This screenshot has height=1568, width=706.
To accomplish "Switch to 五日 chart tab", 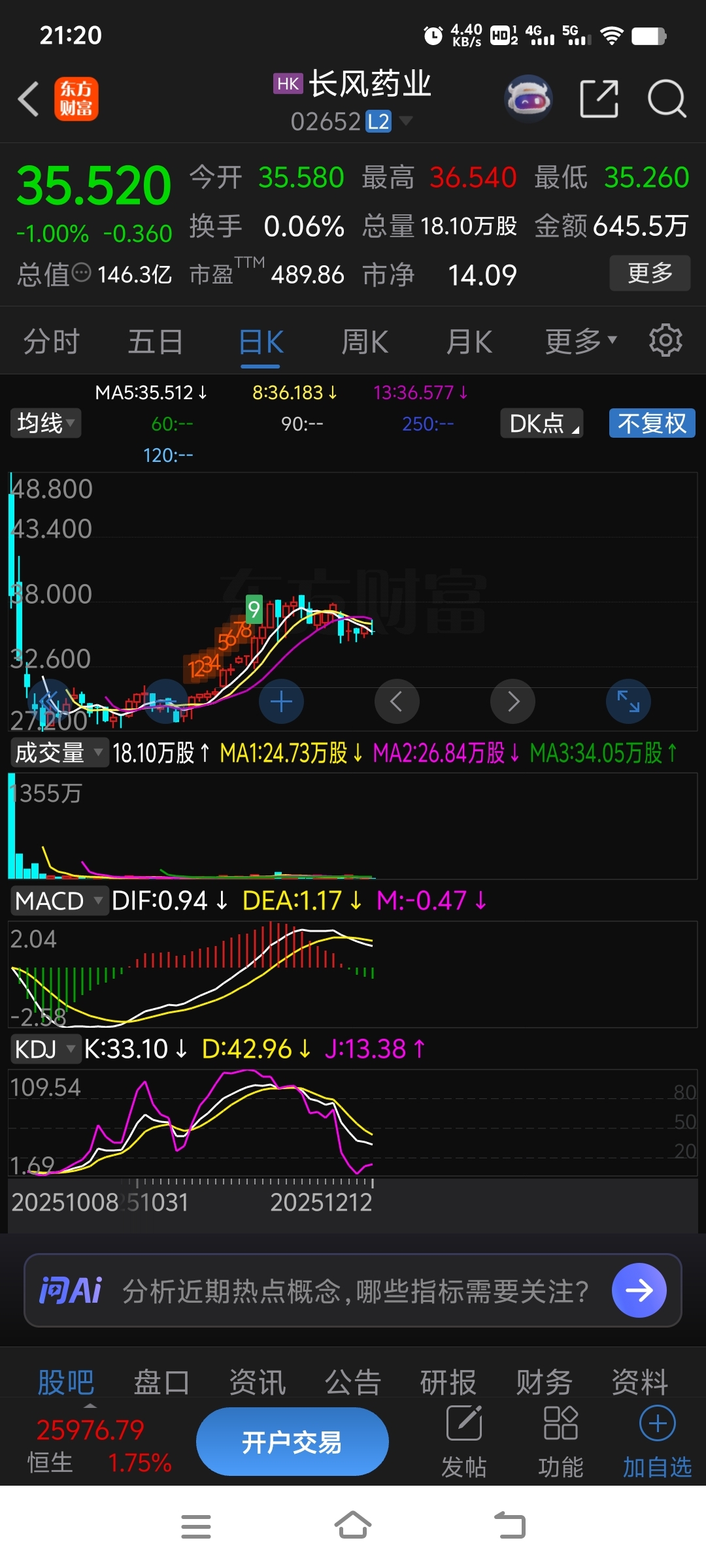I will point(156,341).
